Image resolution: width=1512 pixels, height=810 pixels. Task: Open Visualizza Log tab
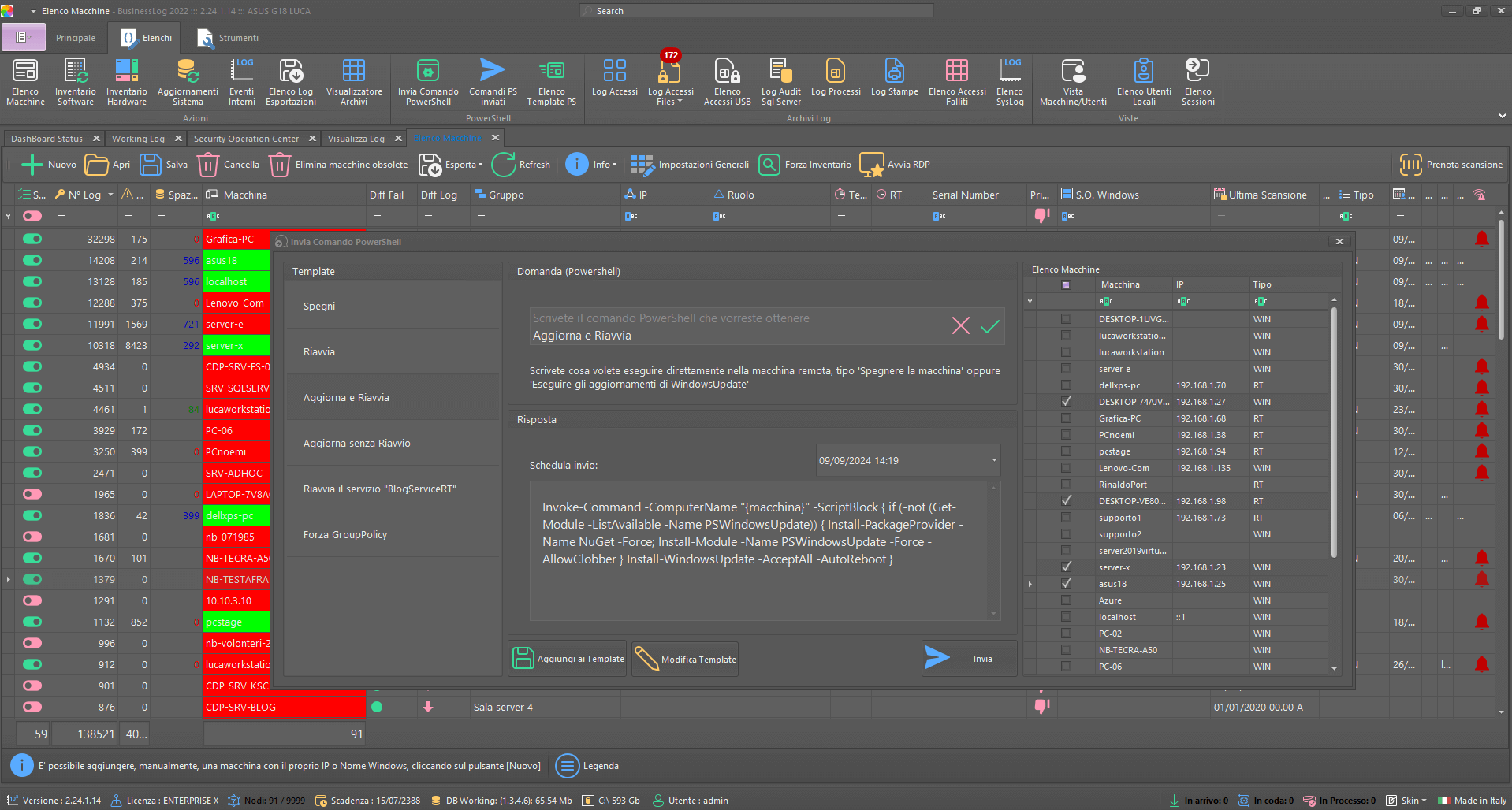coord(356,139)
